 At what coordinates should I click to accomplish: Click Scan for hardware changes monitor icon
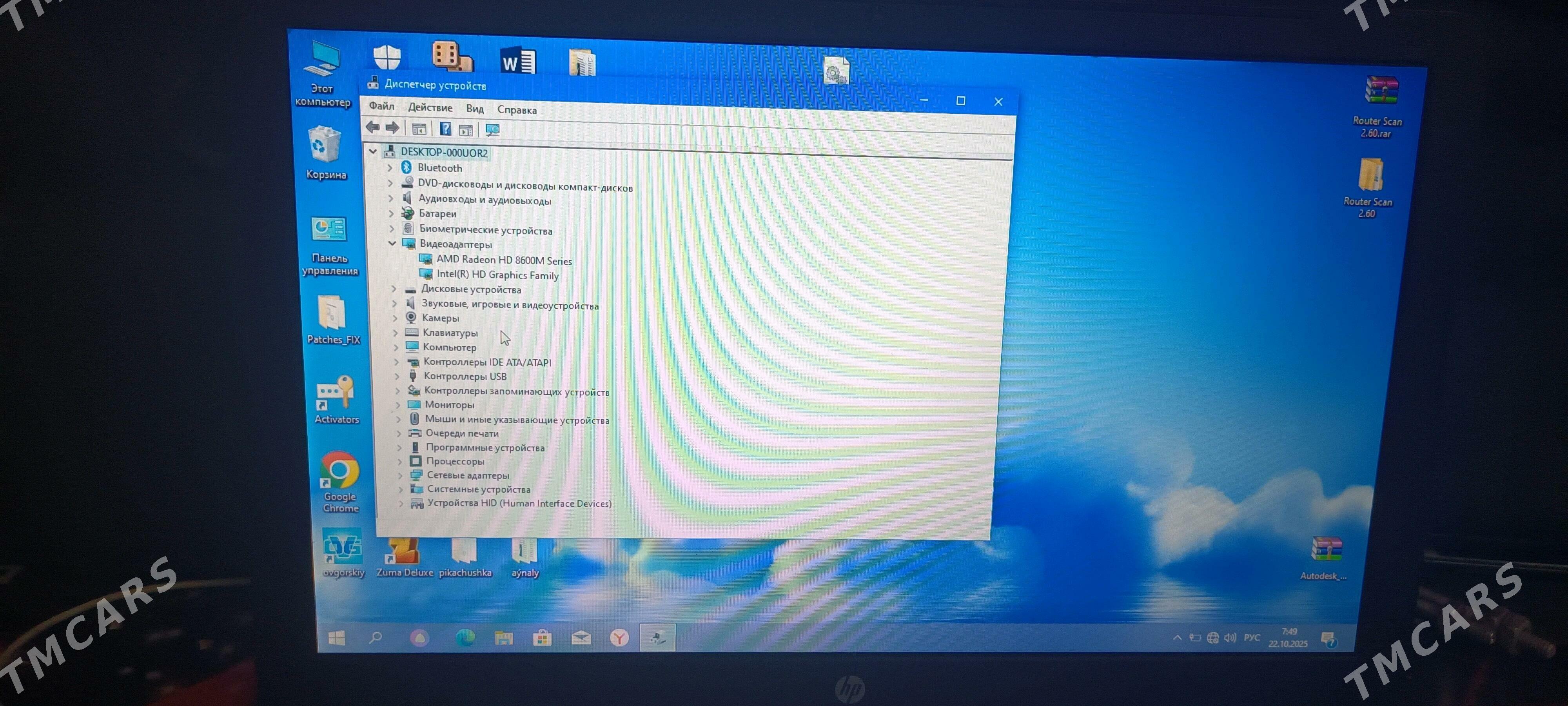pyautogui.click(x=492, y=130)
